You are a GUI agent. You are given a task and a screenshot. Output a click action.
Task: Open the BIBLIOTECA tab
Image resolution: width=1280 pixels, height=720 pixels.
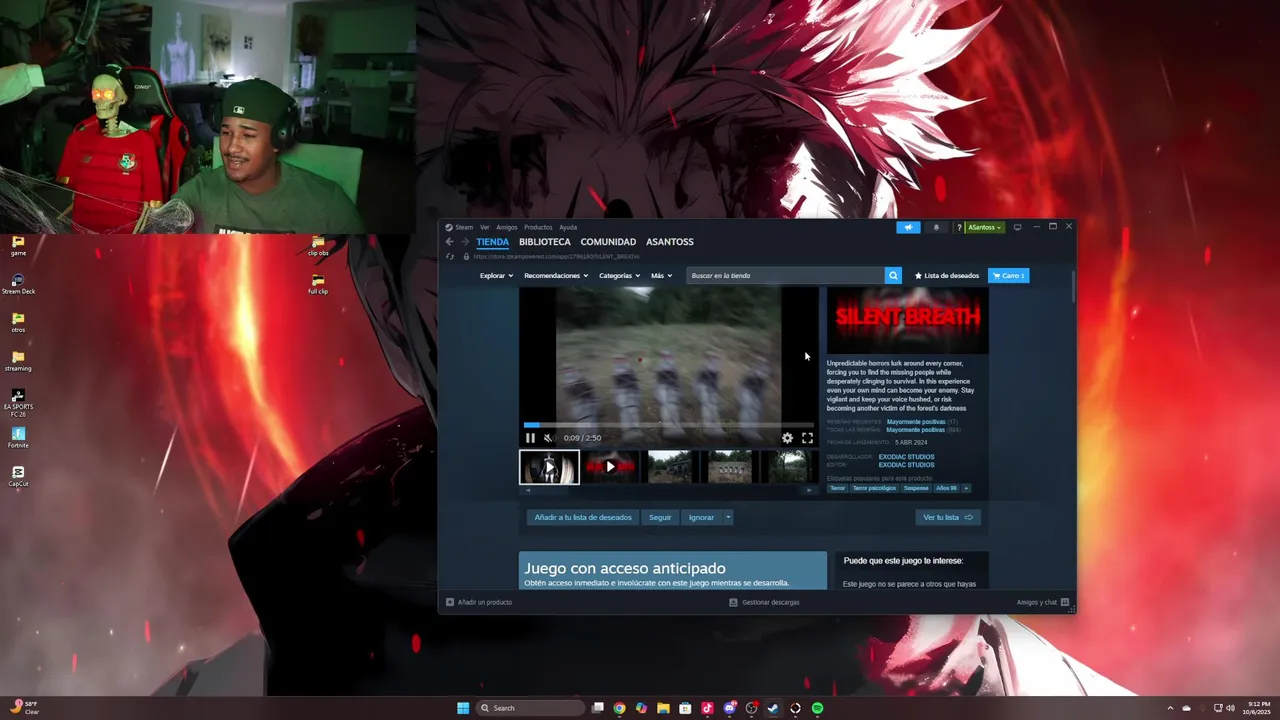click(x=545, y=242)
